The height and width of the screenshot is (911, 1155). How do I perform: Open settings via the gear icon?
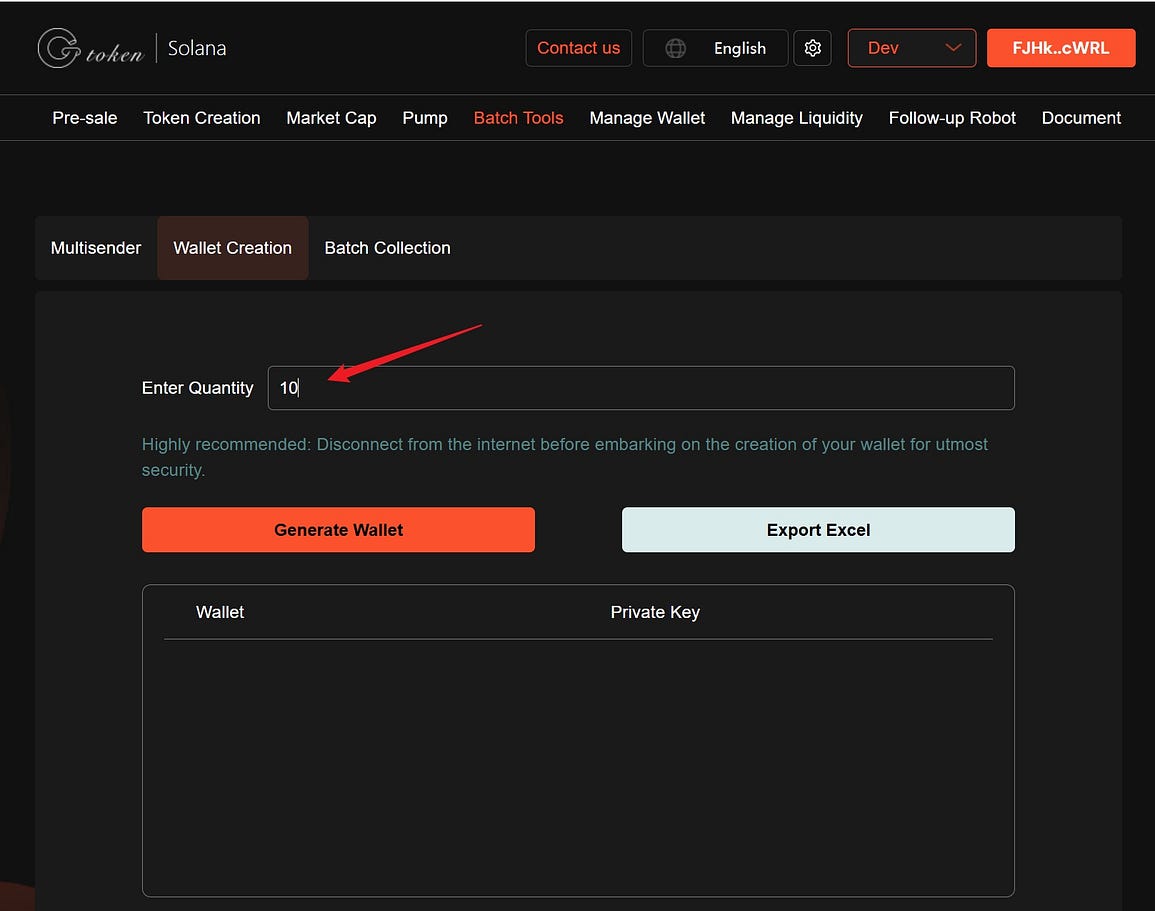812,48
